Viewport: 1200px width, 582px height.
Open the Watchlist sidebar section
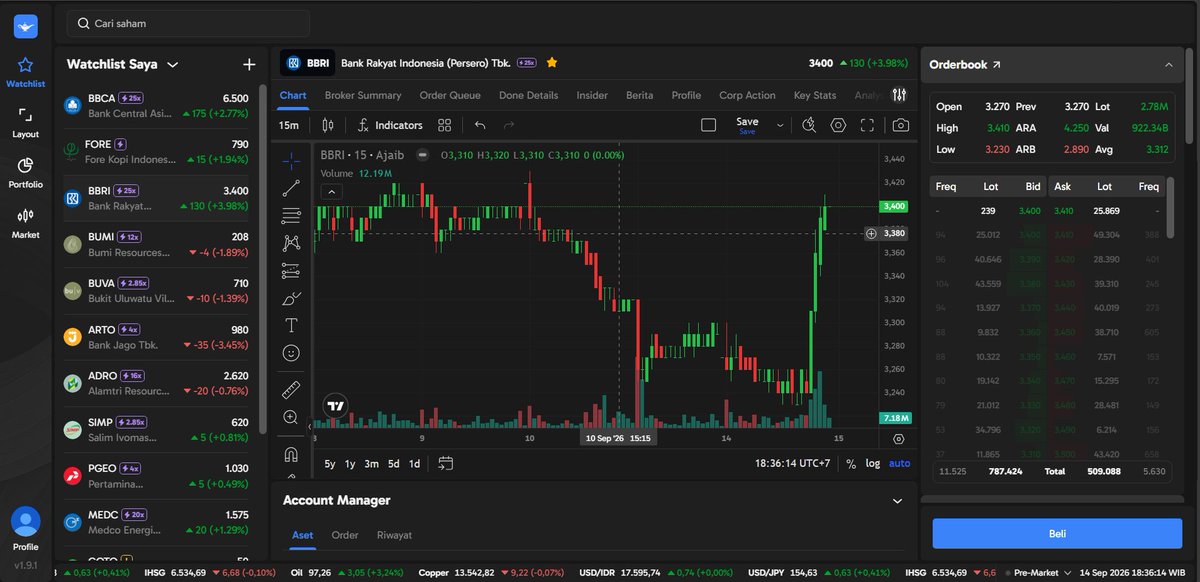tap(26, 72)
